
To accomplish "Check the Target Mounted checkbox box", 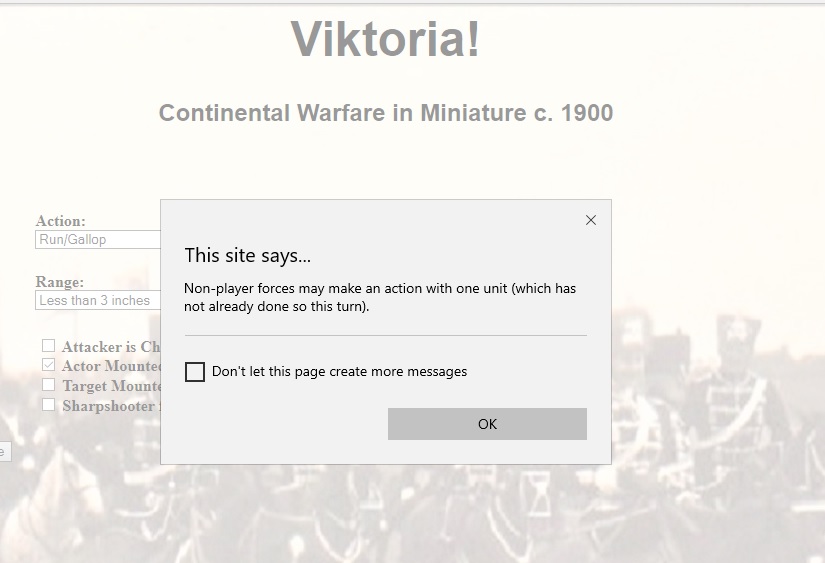I will tap(48, 385).
